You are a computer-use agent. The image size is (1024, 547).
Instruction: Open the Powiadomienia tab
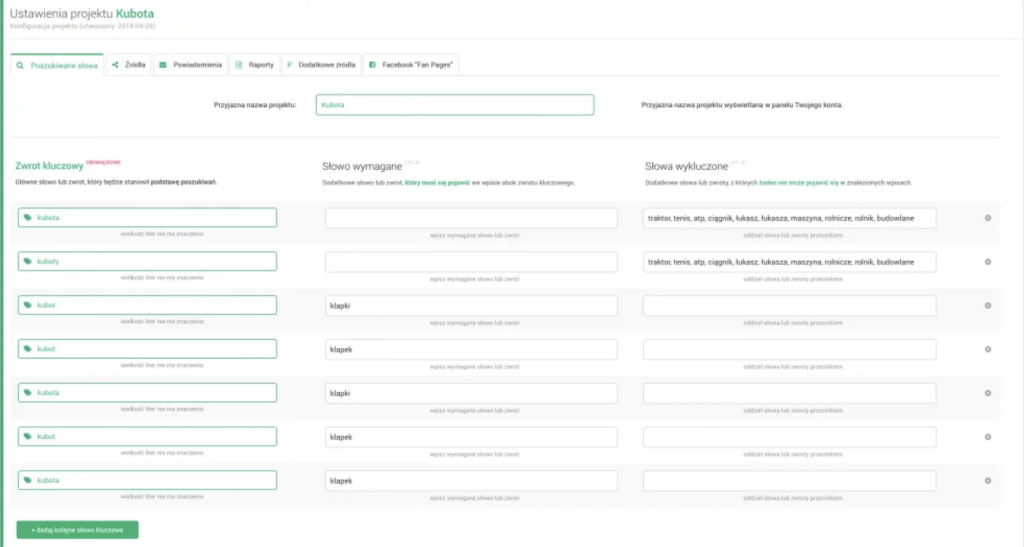click(191, 65)
